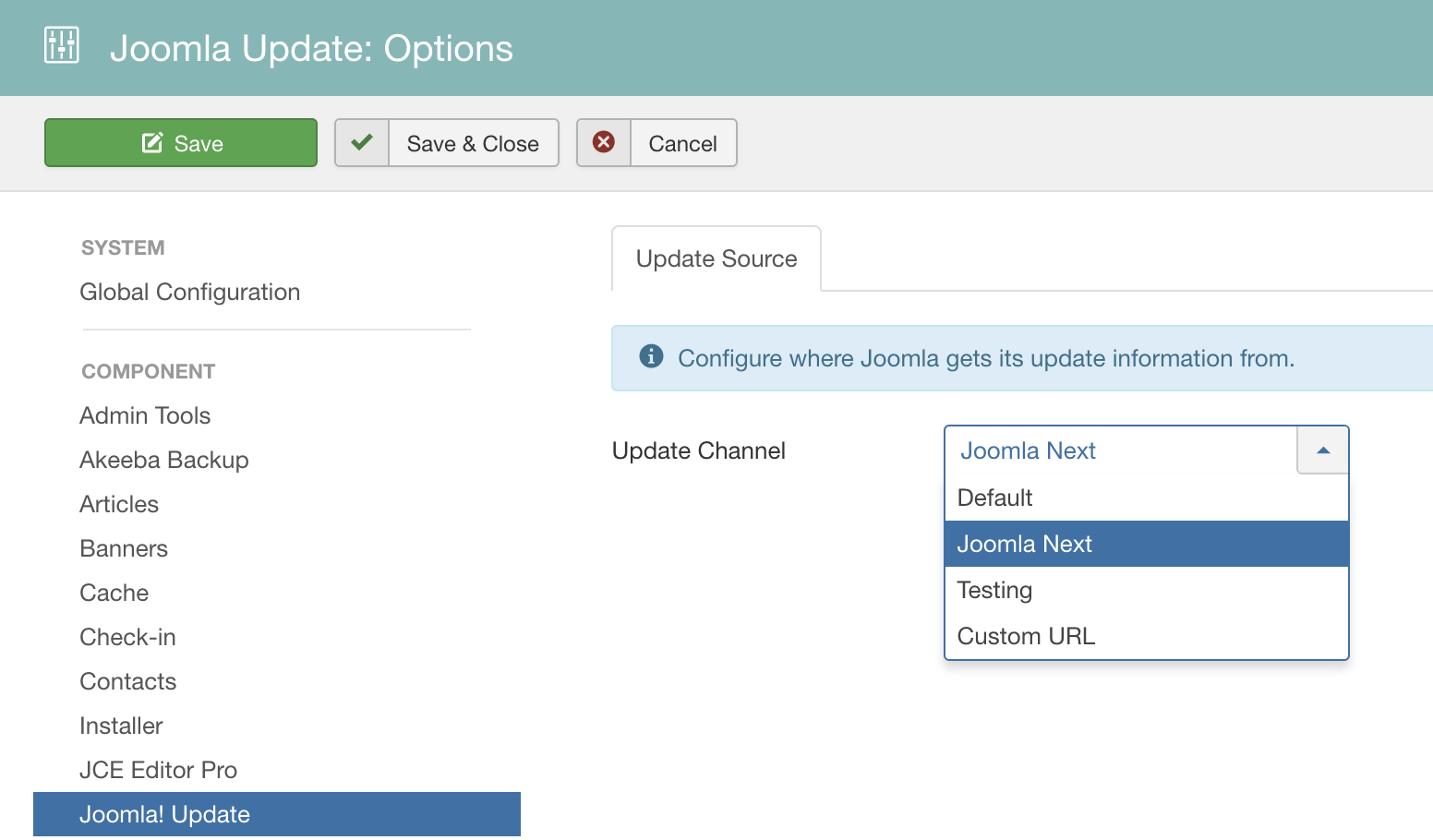Open Admin Tools component options
Viewport: 1433px width, 840px height.
pos(145,415)
